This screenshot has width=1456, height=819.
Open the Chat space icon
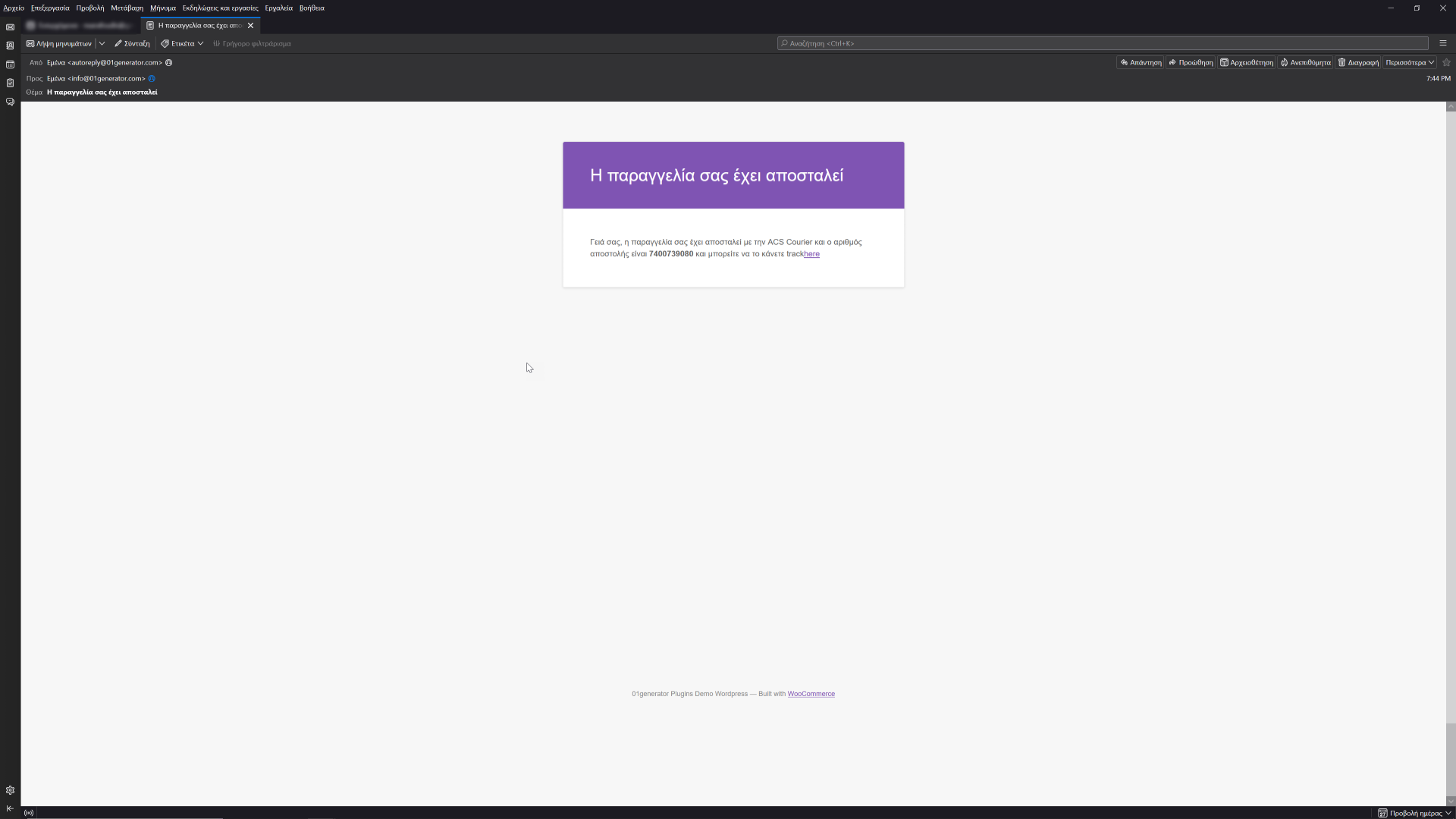10,102
